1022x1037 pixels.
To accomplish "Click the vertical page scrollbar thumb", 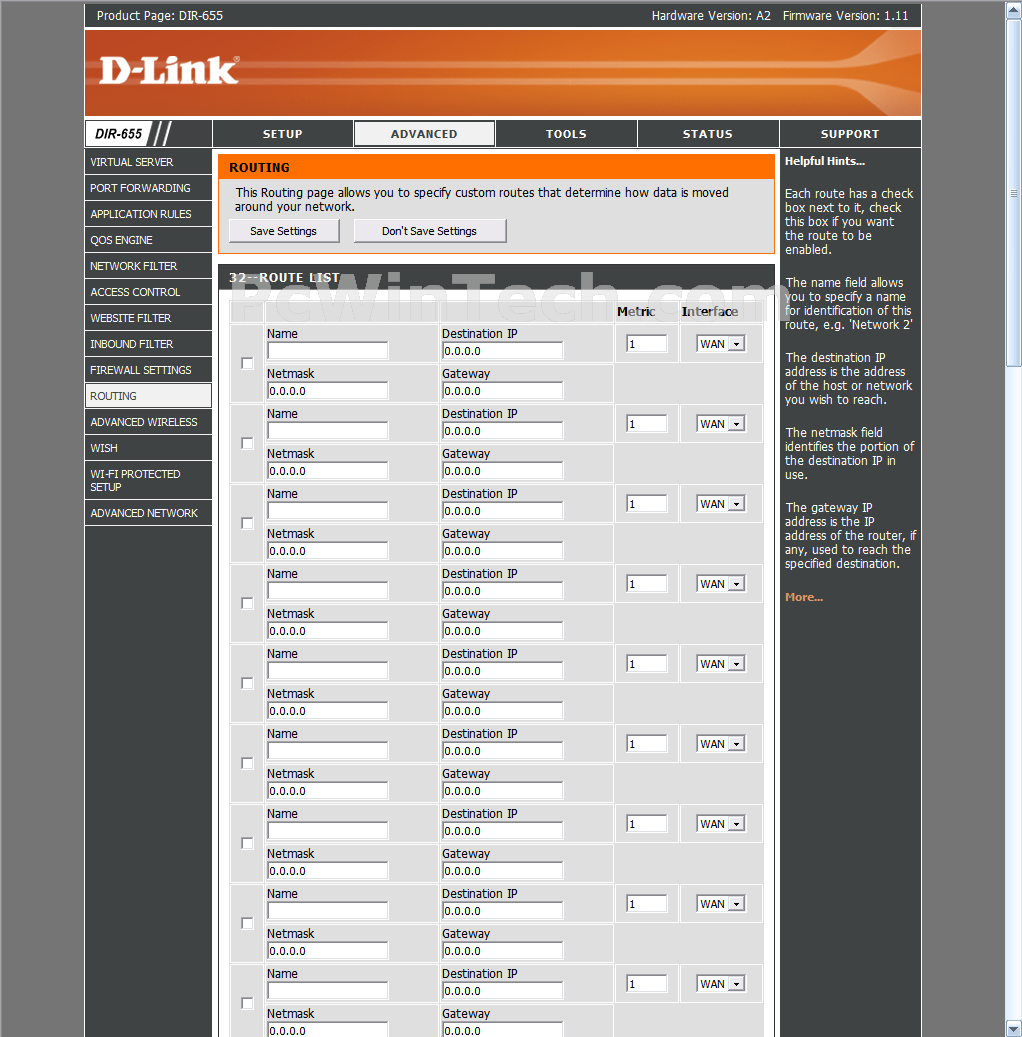I will (1013, 192).
